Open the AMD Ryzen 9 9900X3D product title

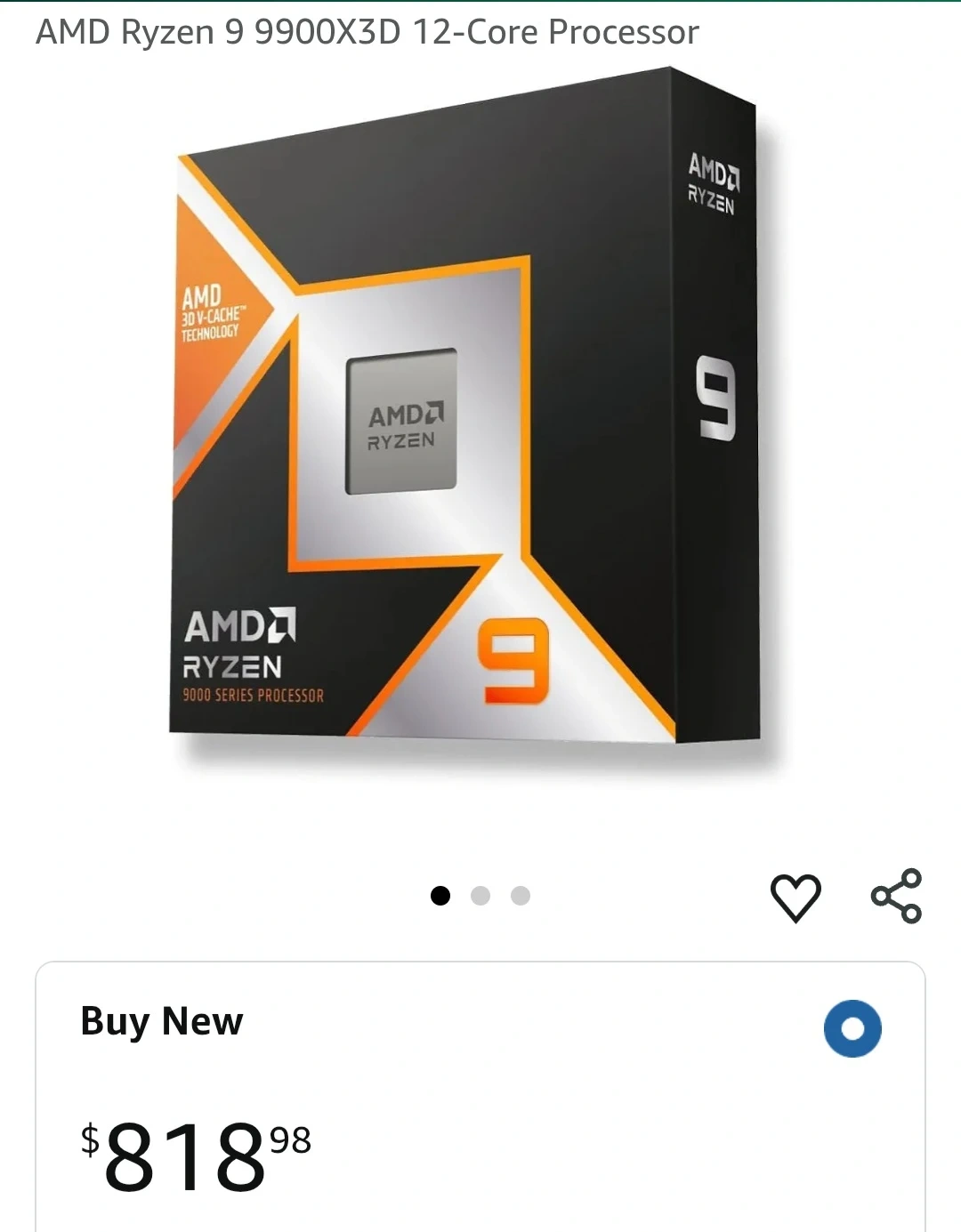(x=367, y=32)
